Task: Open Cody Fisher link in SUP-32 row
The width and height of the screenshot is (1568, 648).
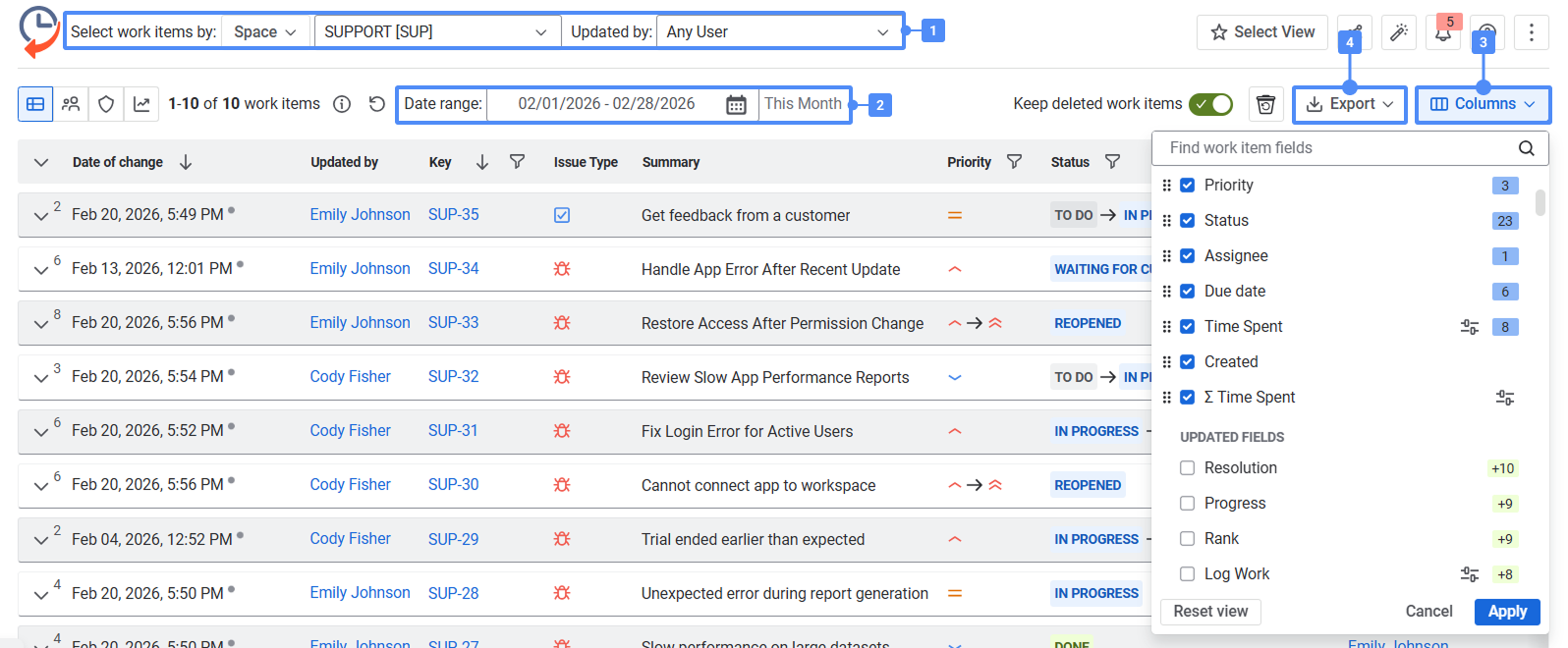Action: click(x=350, y=377)
